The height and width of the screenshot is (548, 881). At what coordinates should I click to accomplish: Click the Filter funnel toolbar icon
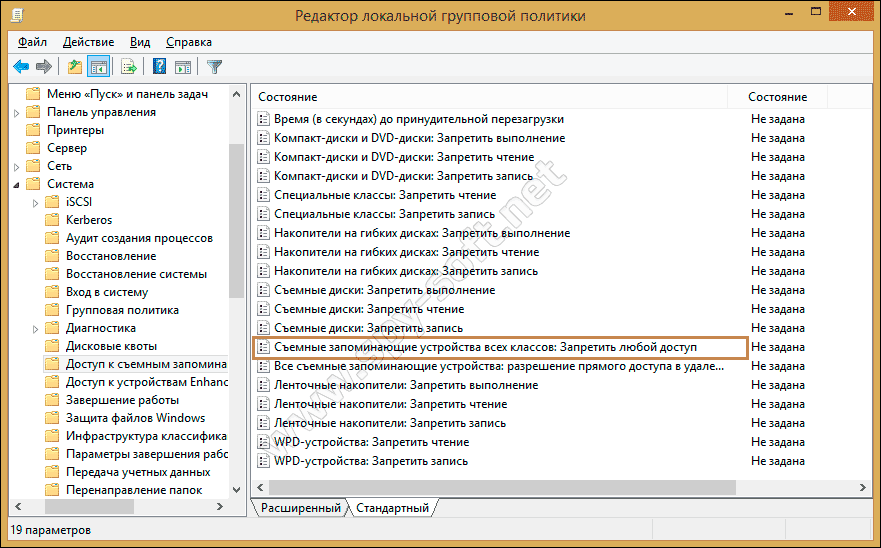point(214,67)
